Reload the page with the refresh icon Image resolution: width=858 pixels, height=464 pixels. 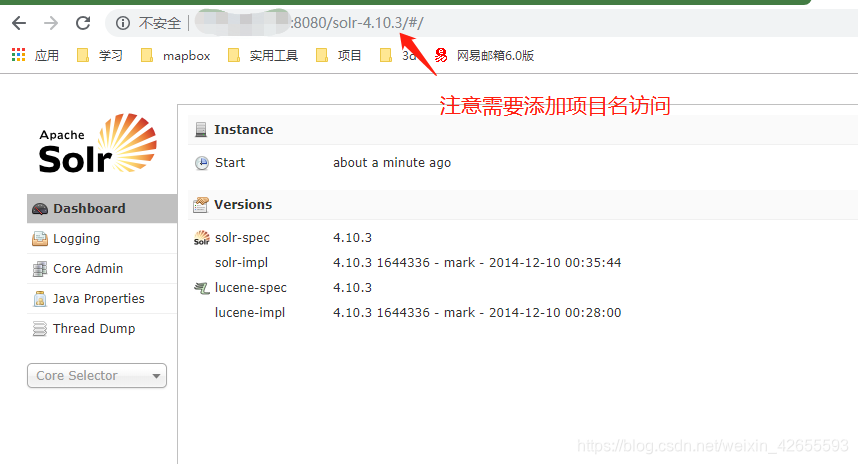pos(83,23)
